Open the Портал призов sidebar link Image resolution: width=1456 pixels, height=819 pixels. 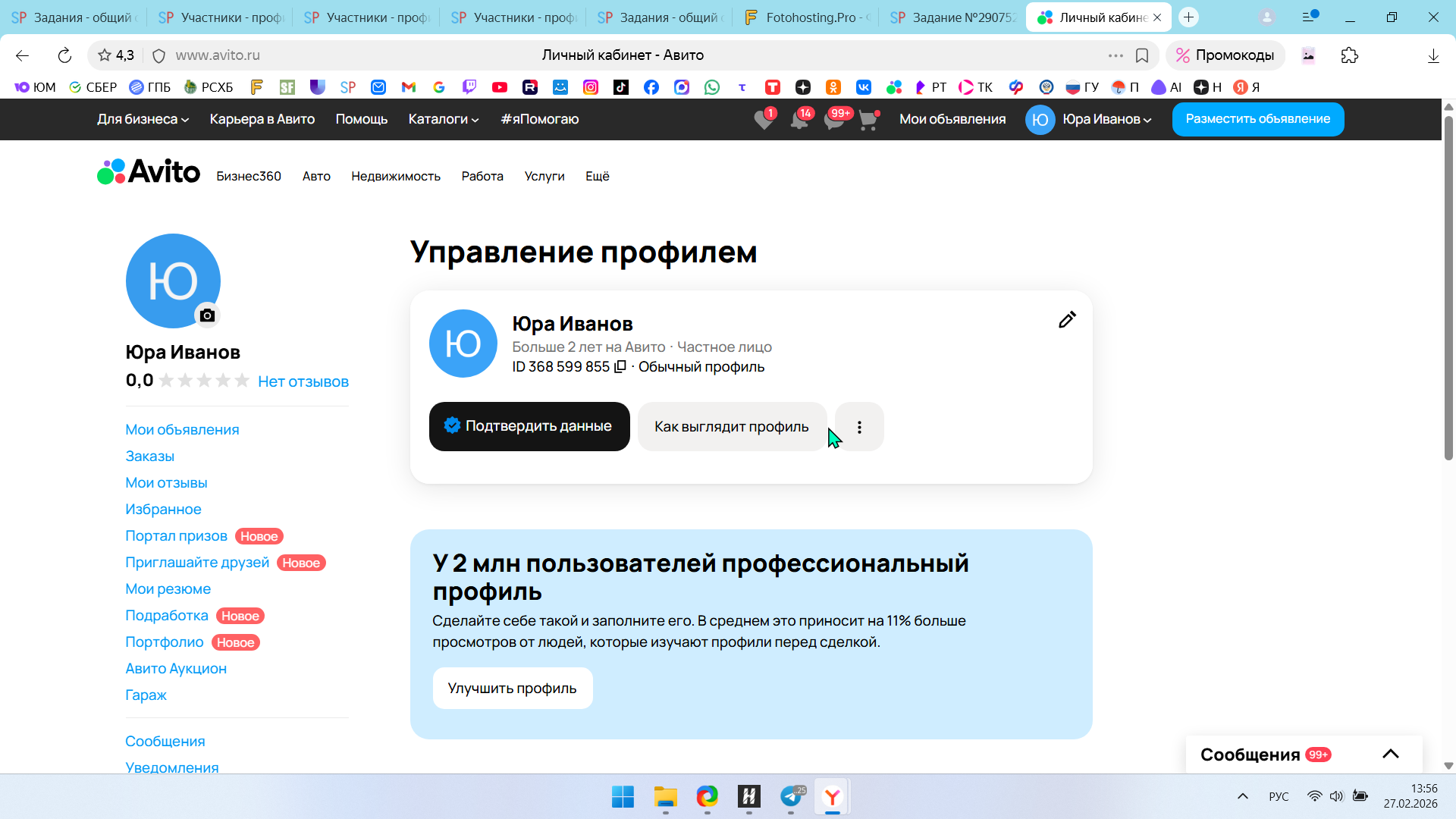tap(176, 536)
